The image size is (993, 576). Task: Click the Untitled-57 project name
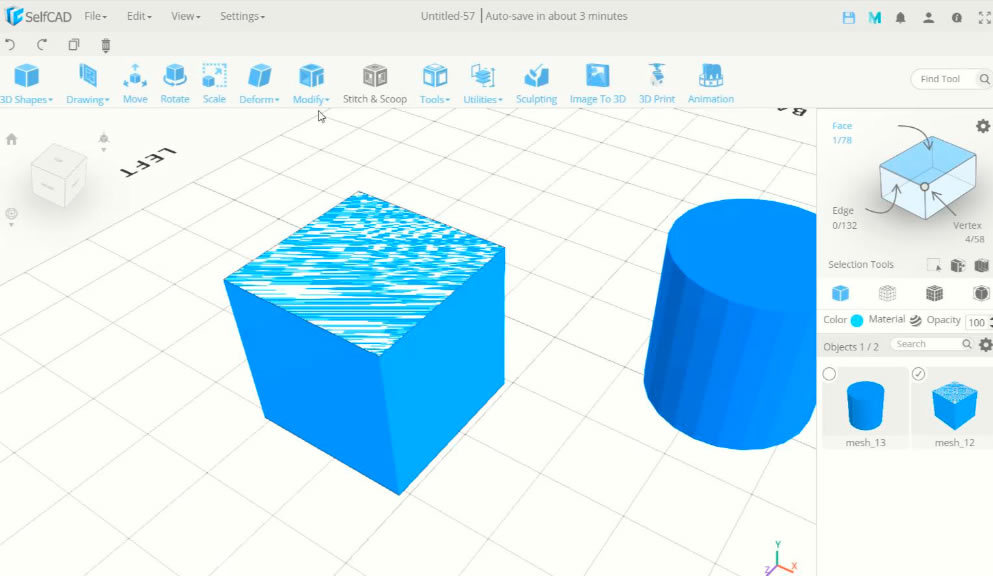coord(448,16)
